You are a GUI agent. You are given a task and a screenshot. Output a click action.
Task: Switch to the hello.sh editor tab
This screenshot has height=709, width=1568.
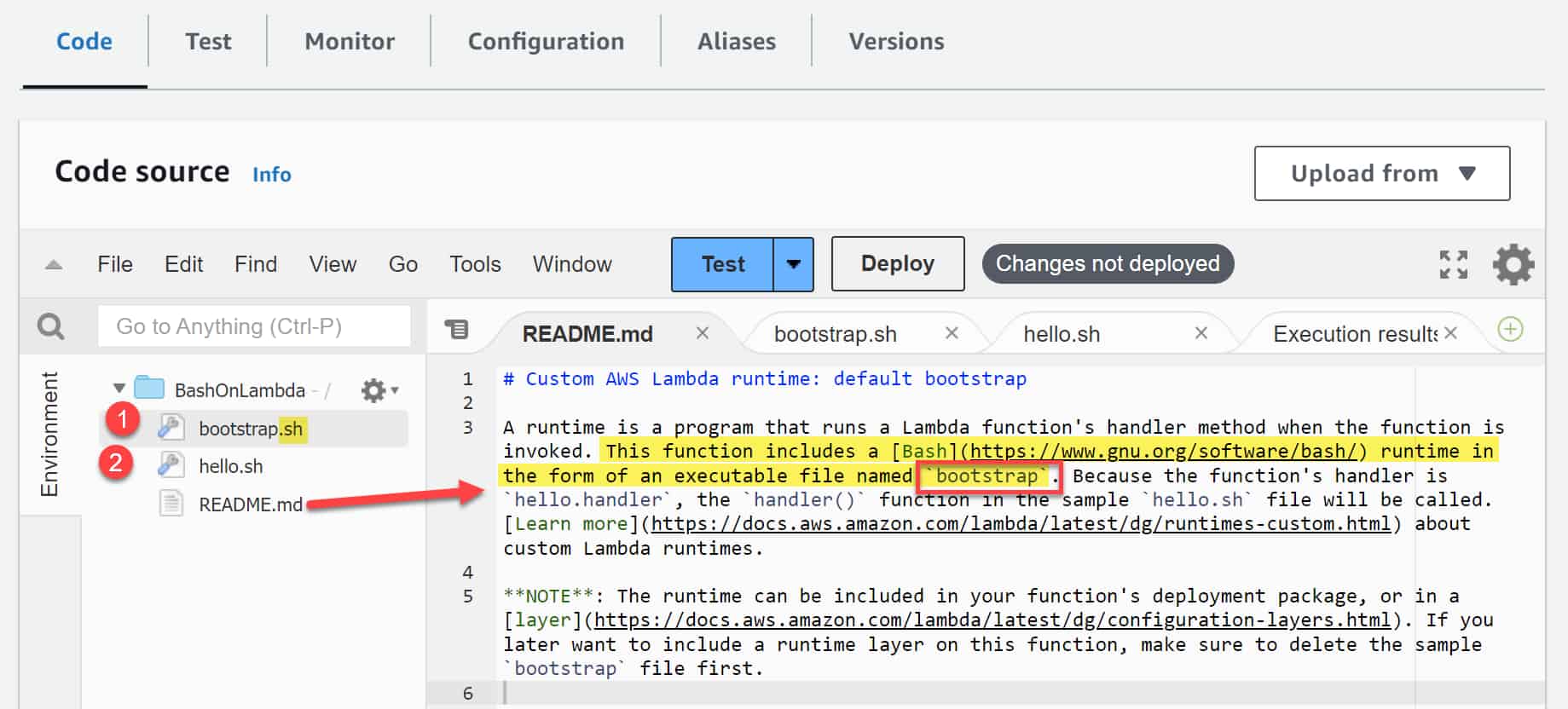[1062, 334]
